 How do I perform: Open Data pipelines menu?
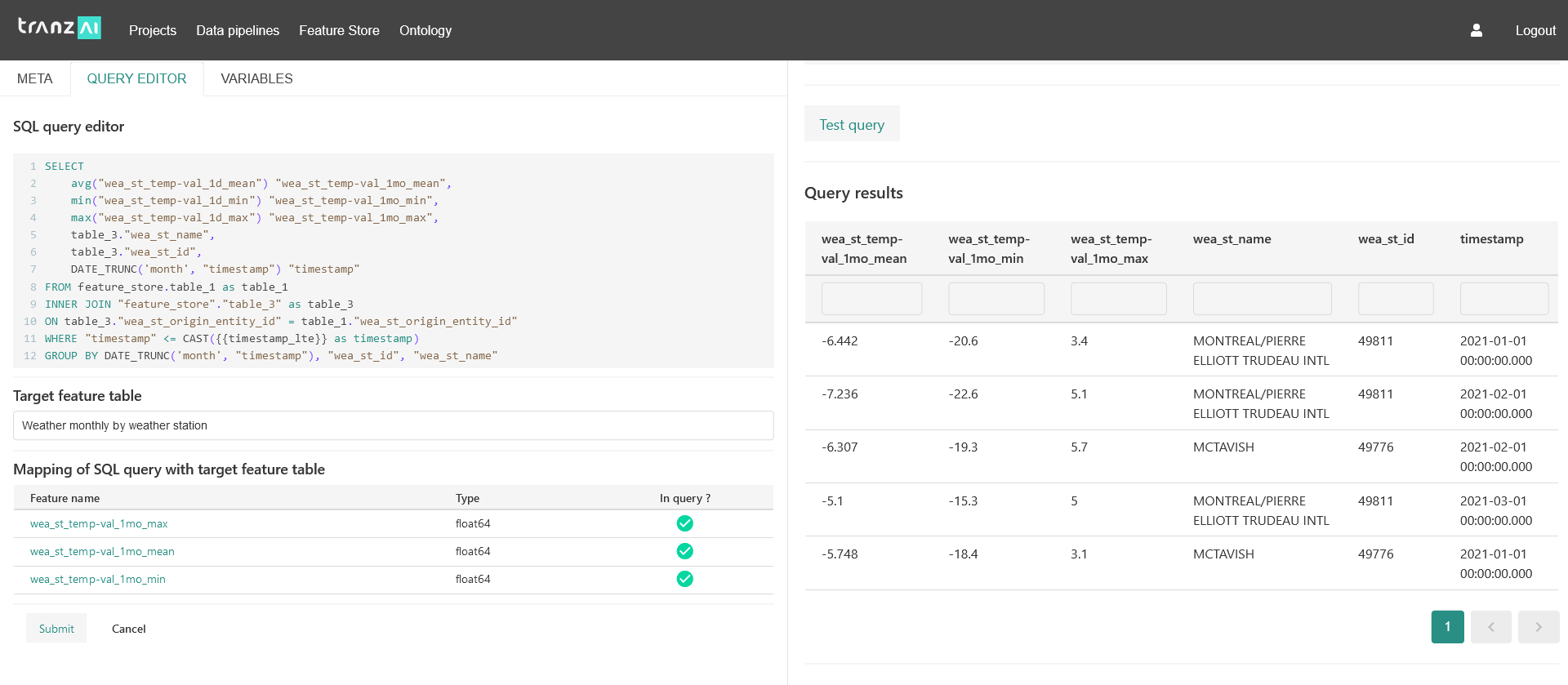238,30
